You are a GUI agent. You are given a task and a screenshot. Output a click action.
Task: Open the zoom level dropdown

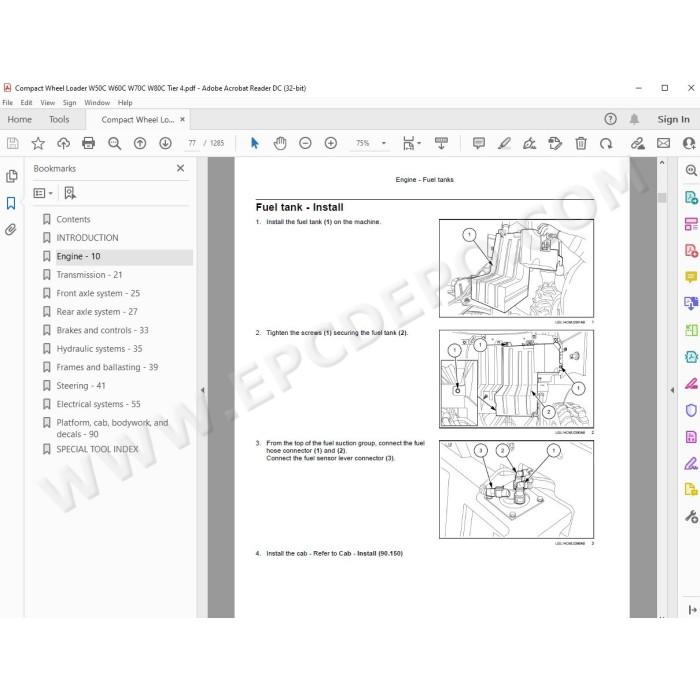(383, 143)
